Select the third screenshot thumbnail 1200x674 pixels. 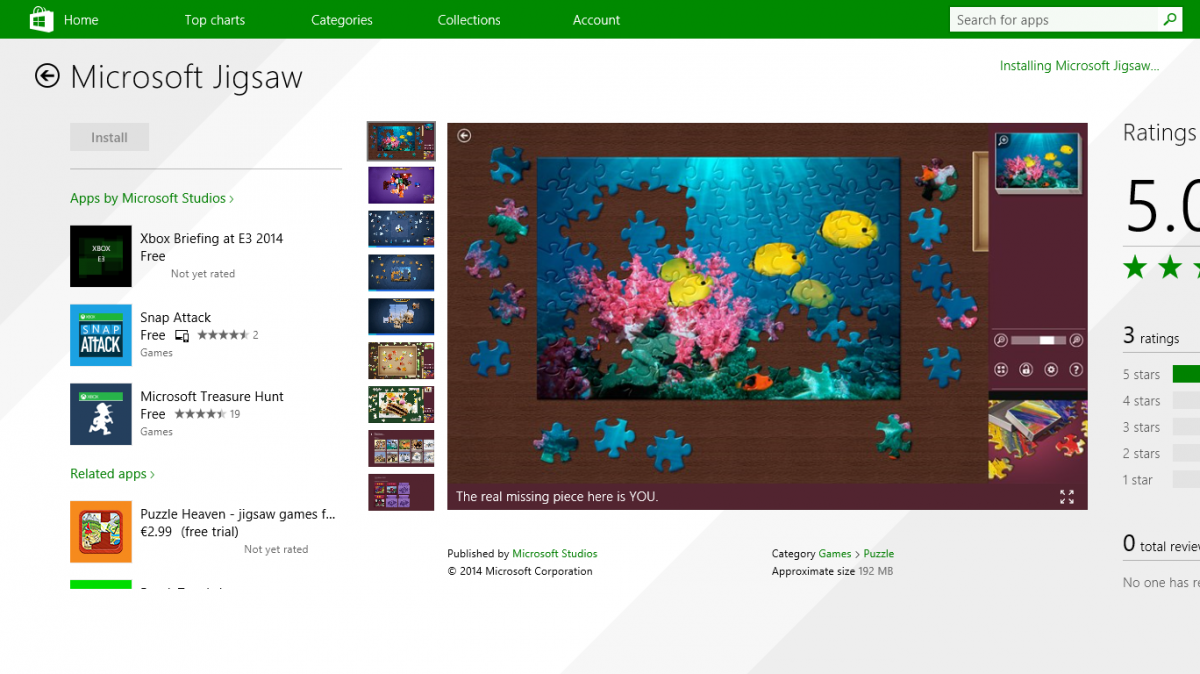(x=401, y=229)
